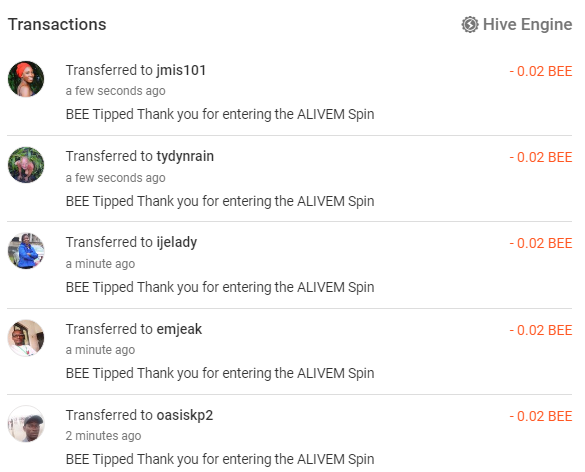Click the Hive Engine gear logo icon

click(x=470, y=25)
